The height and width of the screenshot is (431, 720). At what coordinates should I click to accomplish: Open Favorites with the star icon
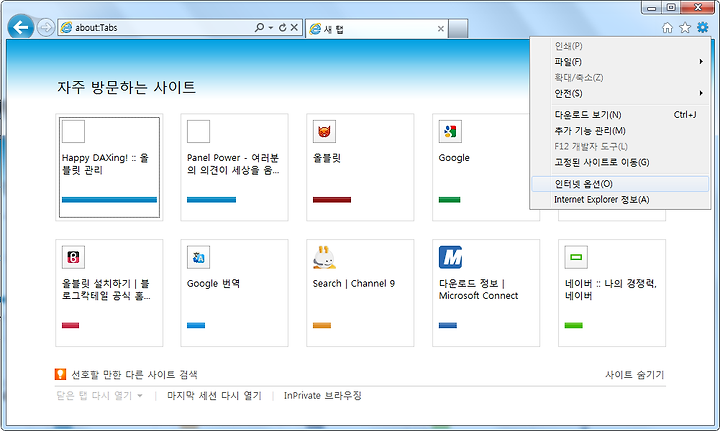(x=685, y=28)
